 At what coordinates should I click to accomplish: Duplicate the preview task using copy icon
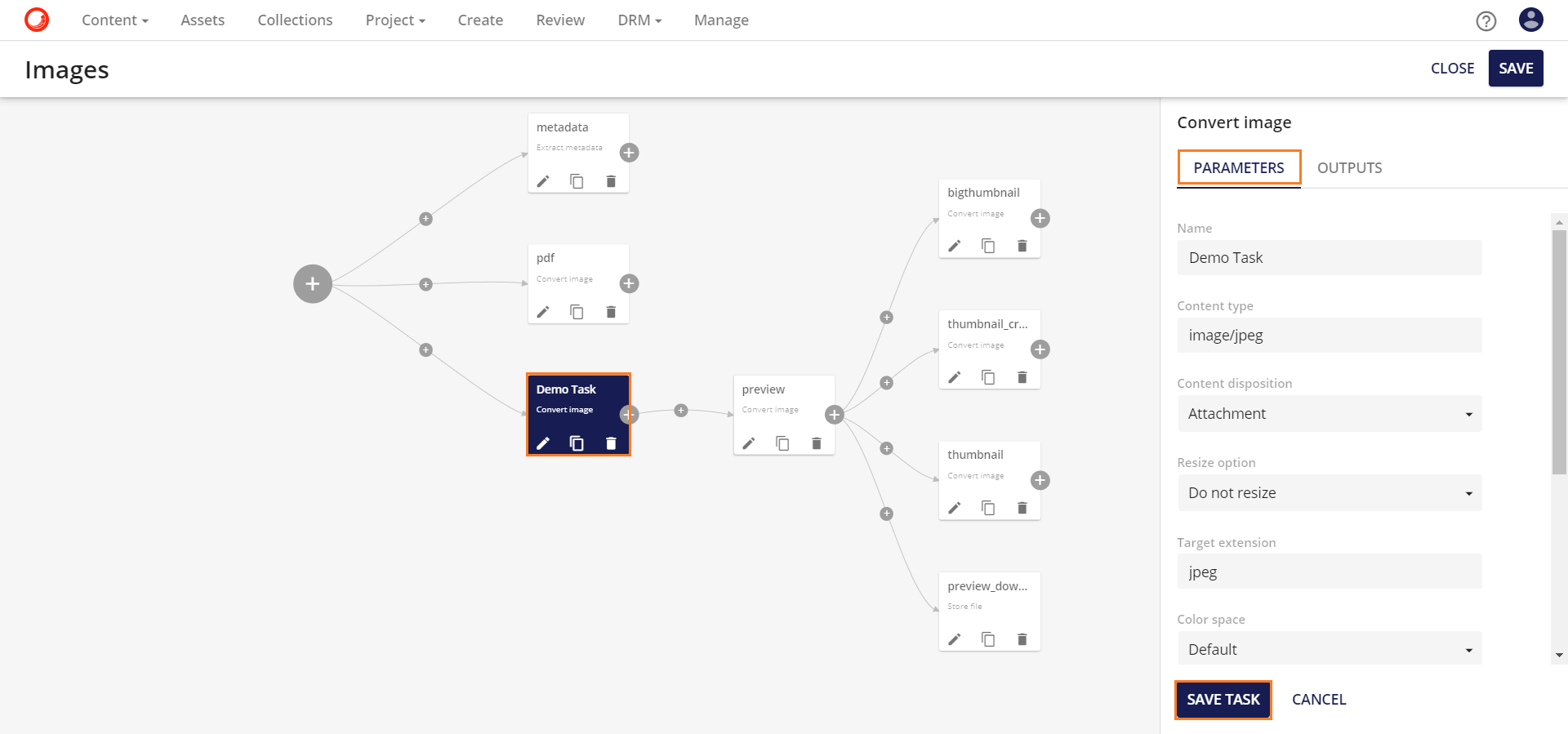point(782,443)
